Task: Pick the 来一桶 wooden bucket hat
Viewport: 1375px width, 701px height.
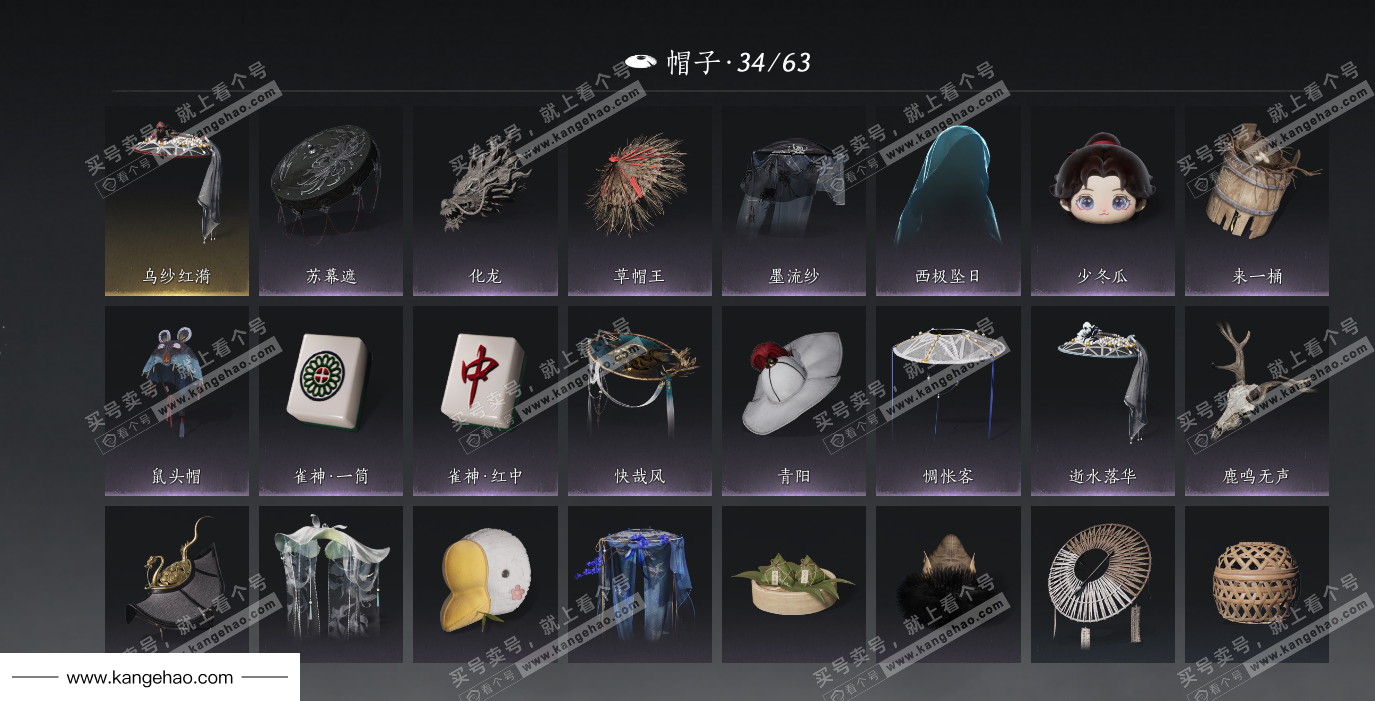Action: 1257,201
